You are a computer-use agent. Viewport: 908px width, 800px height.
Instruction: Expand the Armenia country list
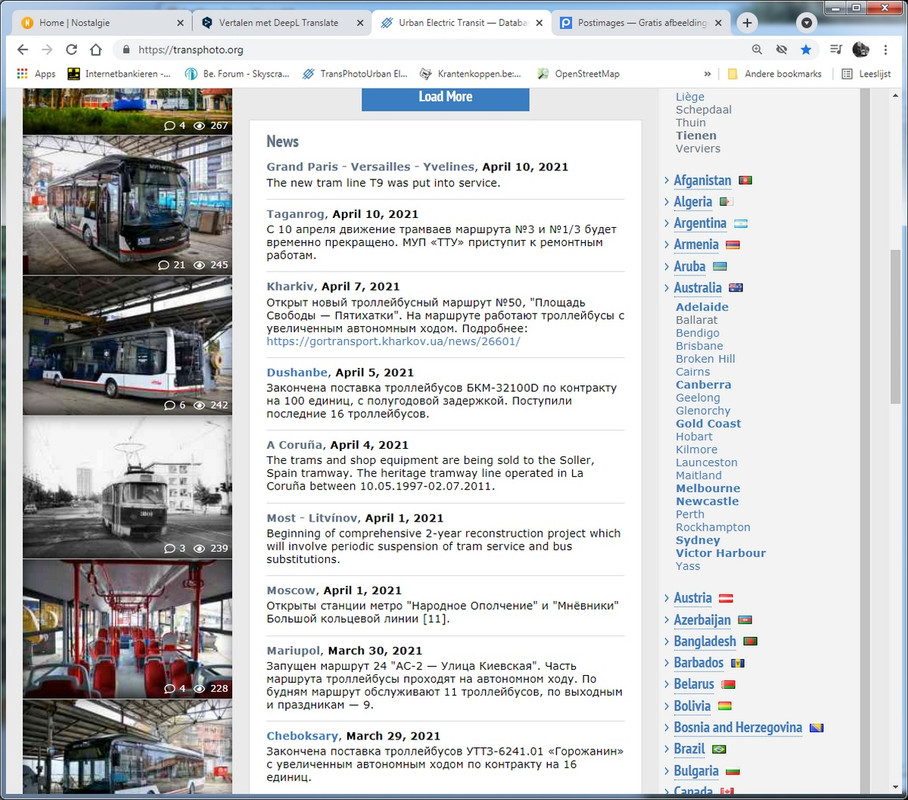coord(696,244)
